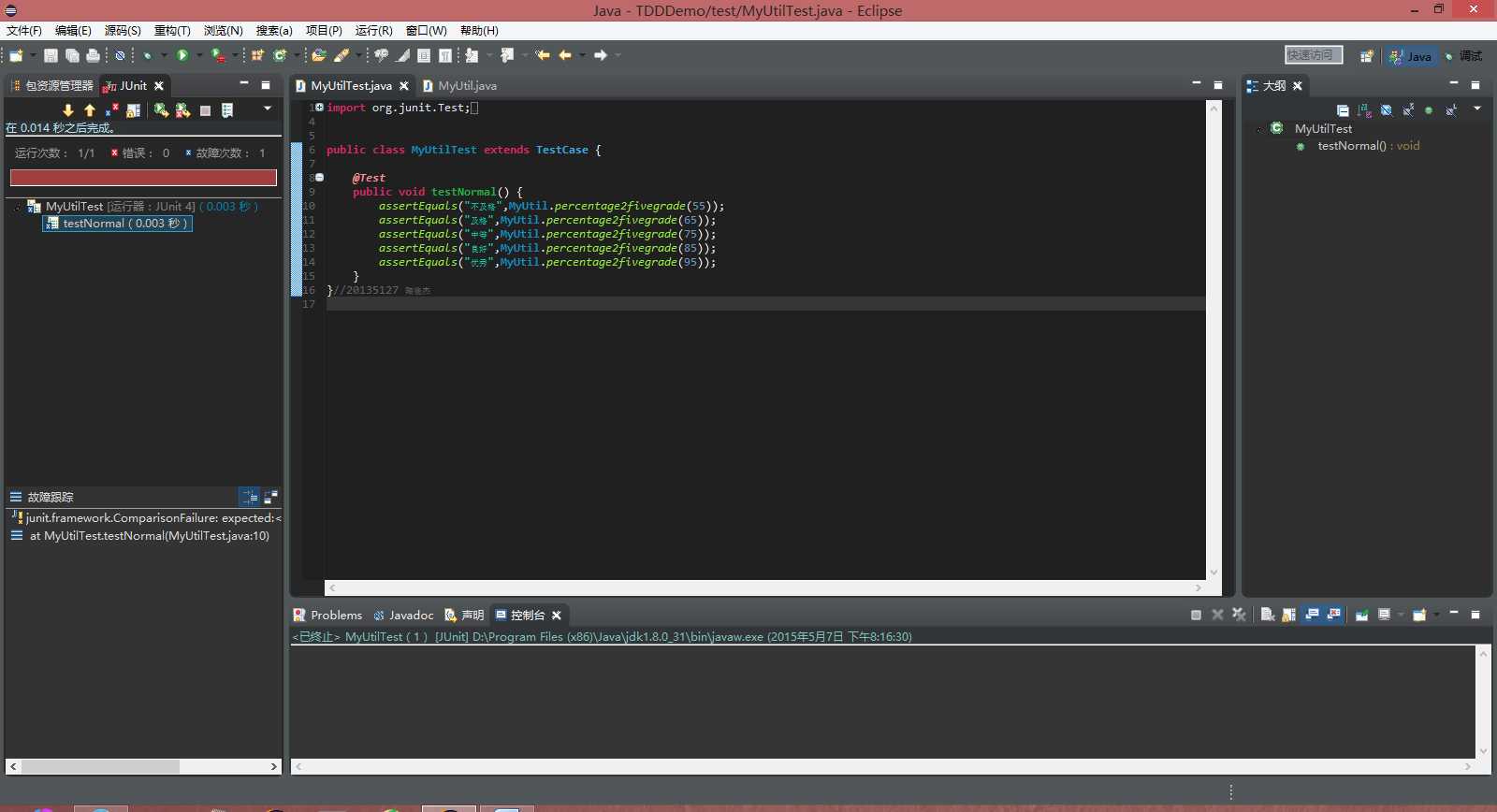1497x812 pixels.
Task: Click the Open Console icon
Action: (1419, 615)
